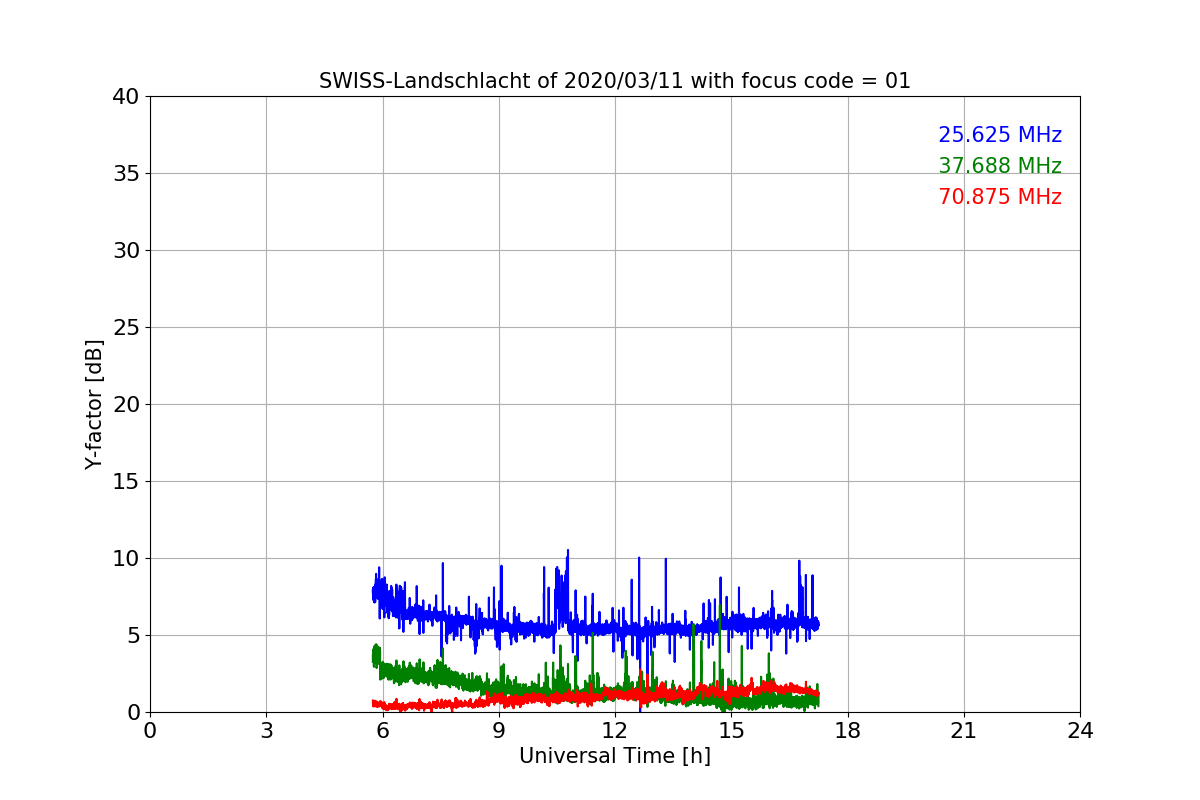The image size is (1200, 800).
Task: Click the plot title SWISS-Landschlacht of 2020/03/11
Action: click(x=615, y=81)
